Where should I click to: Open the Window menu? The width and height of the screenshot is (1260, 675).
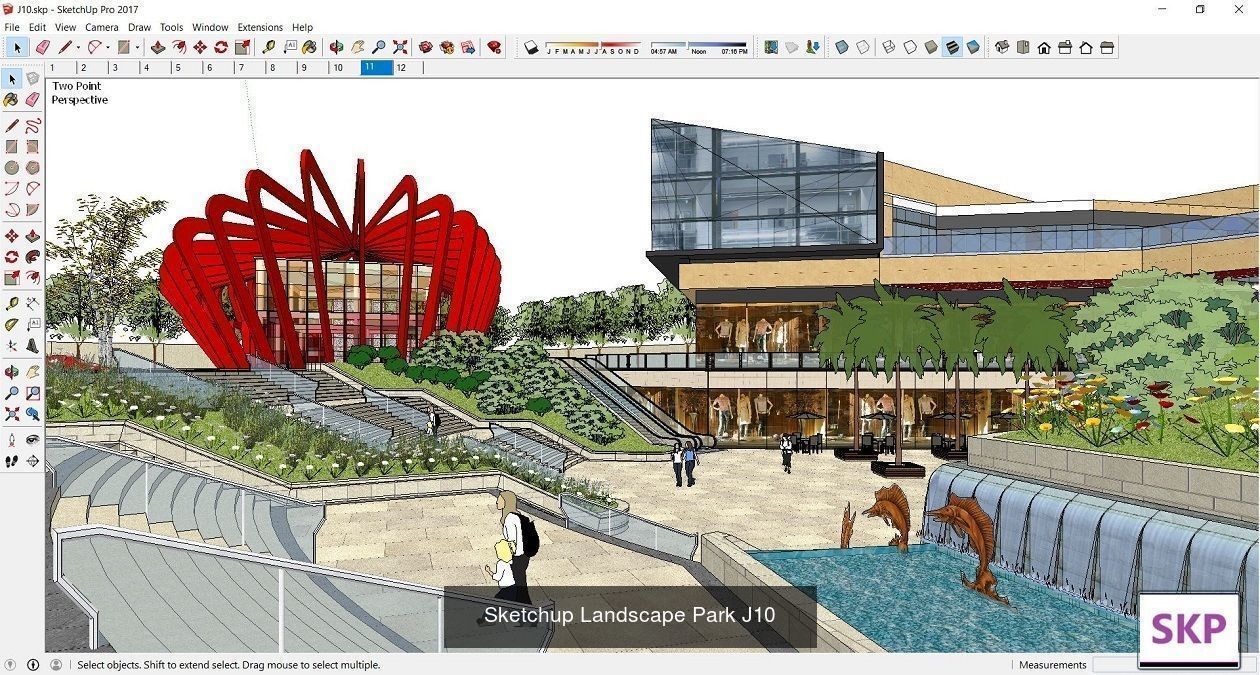tap(210, 27)
